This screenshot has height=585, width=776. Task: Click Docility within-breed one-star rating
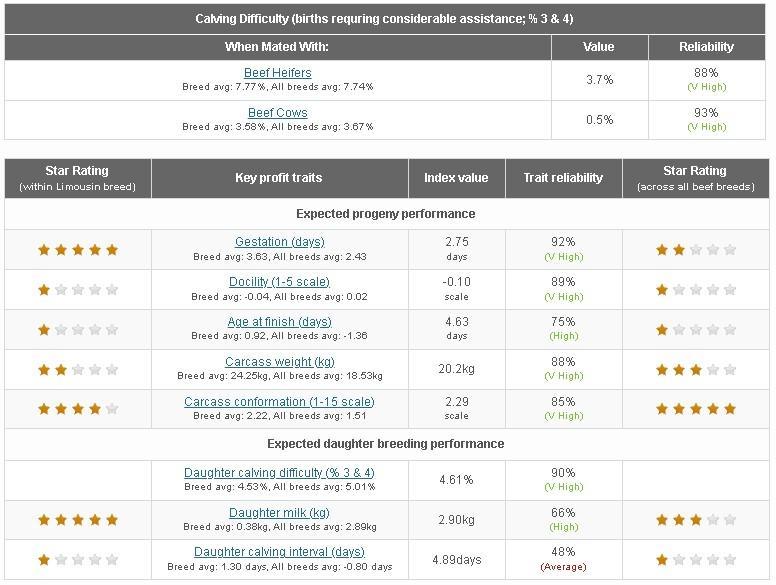[78, 290]
